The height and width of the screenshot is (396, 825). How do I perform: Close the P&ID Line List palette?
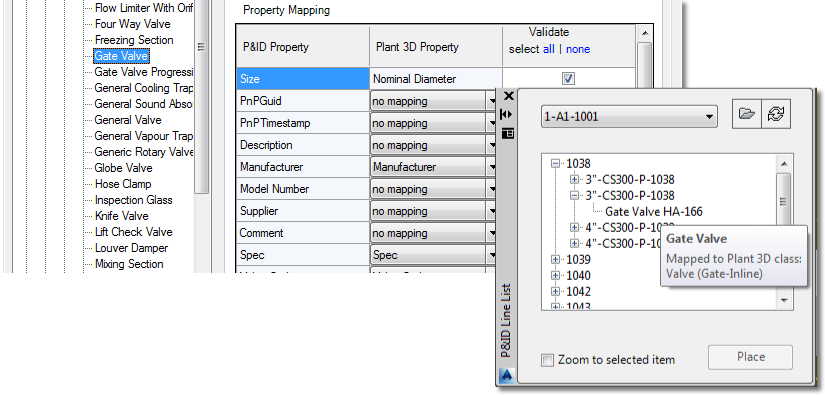[509, 96]
